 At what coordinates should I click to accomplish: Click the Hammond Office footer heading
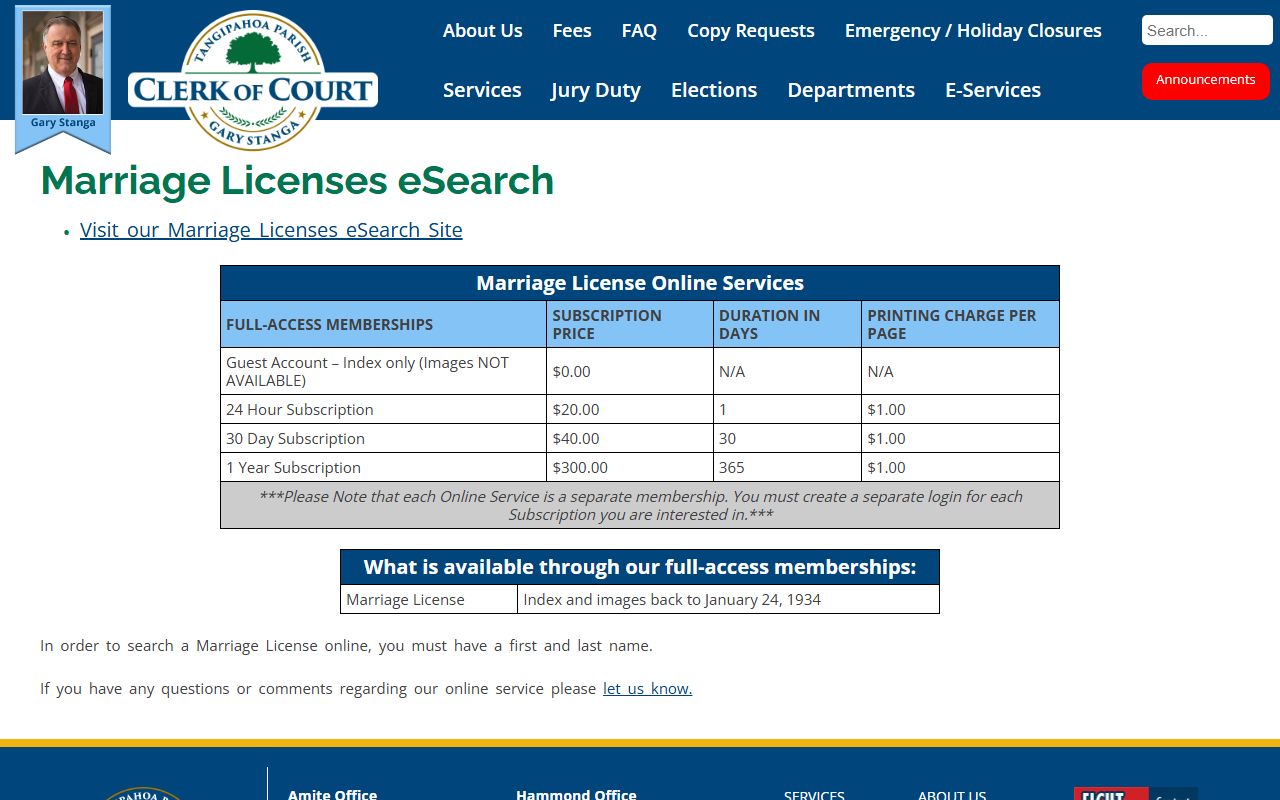576,795
